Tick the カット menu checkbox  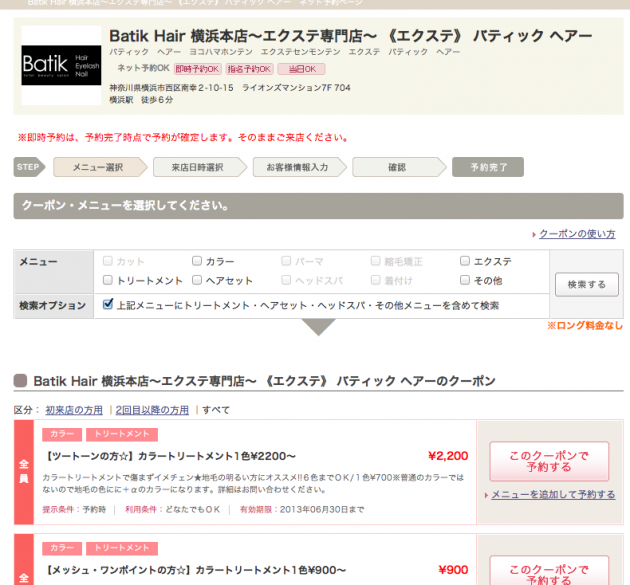click(x=107, y=261)
